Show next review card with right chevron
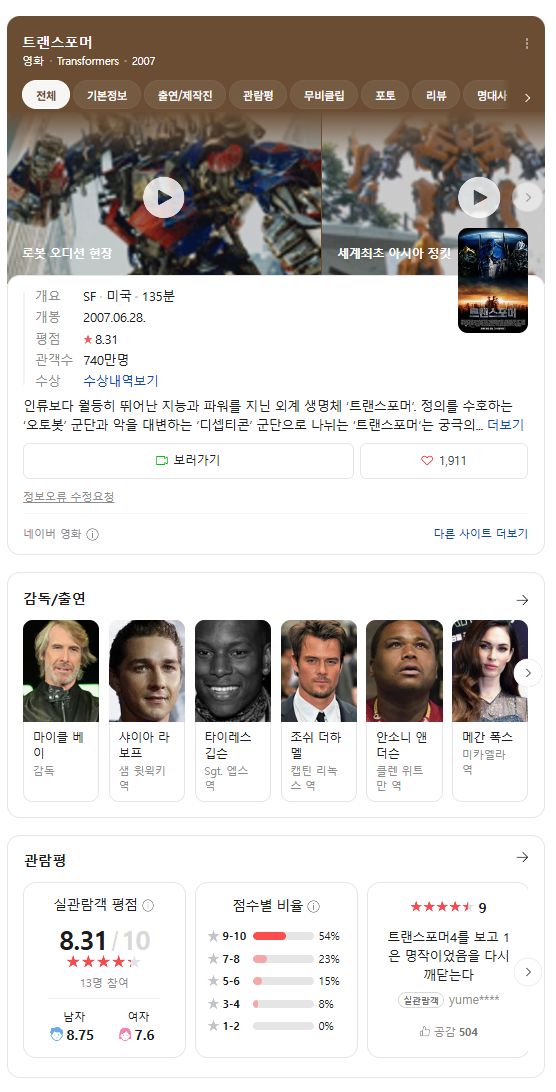556x1092 pixels. click(x=528, y=972)
